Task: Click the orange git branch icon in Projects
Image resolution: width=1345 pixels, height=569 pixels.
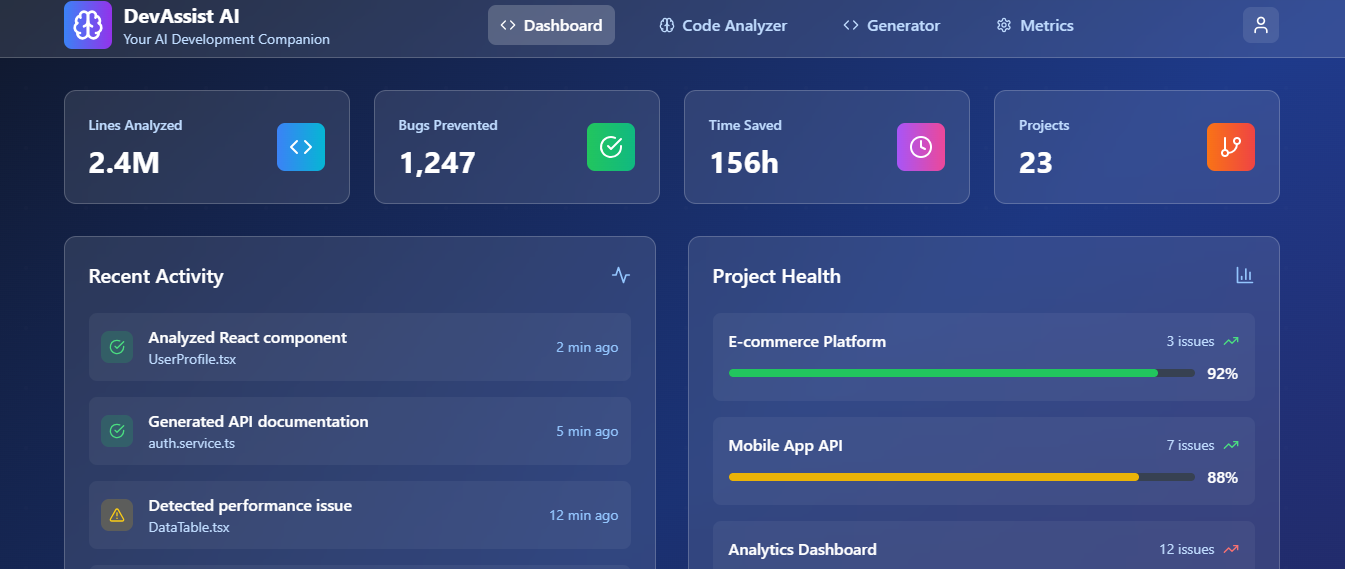Action: (x=1231, y=147)
